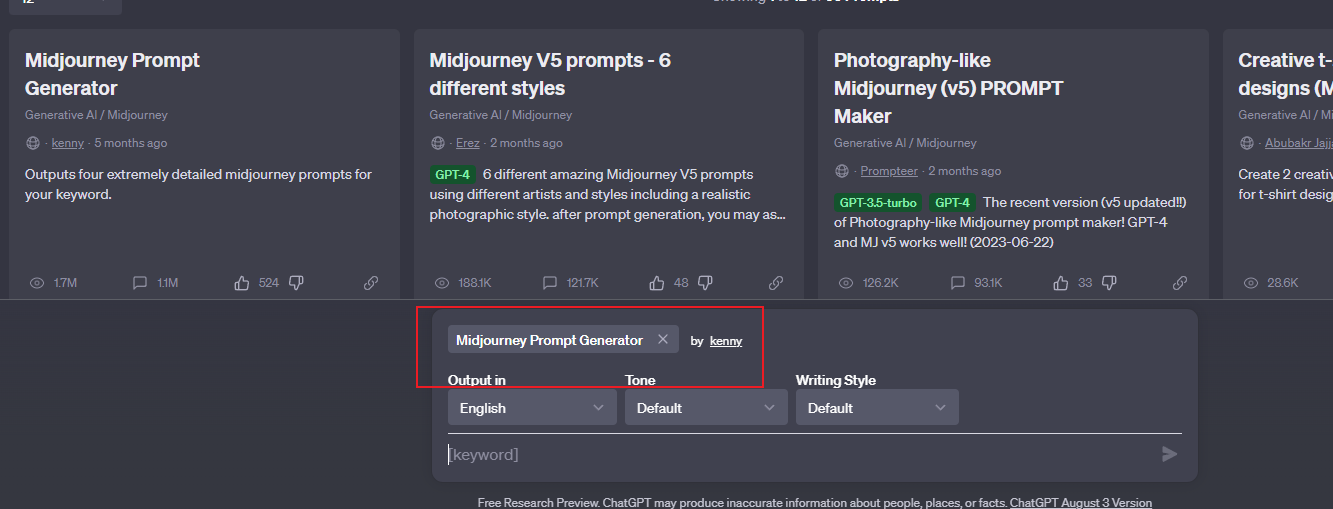This screenshot has width=1333, height=509.
Task: Send the prompt with the arrow icon
Action: [x=1170, y=455]
